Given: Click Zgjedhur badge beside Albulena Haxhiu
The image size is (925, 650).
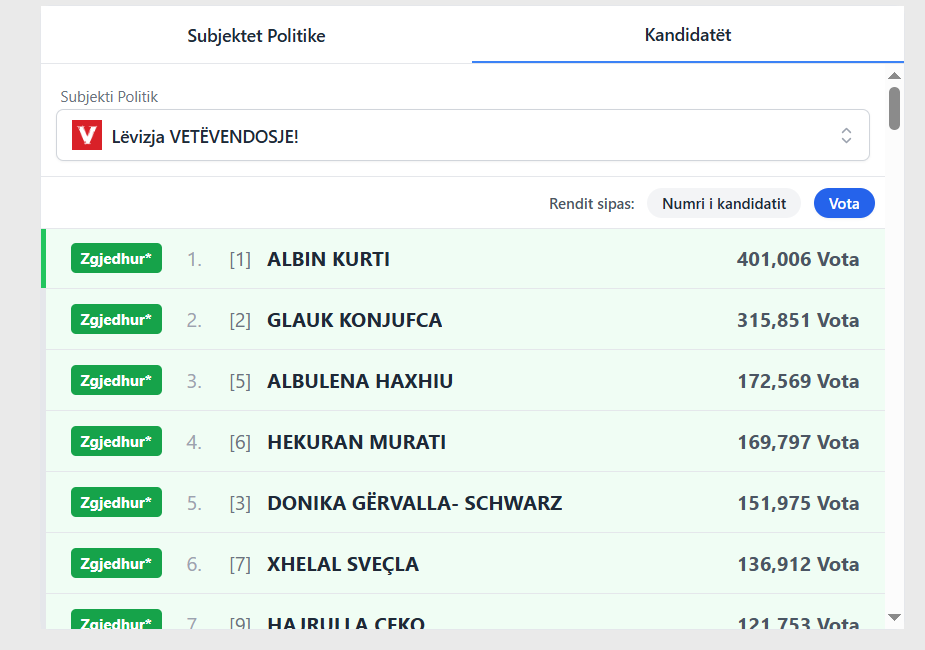Looking at the screenshot, I should click(x=116, y=381).
